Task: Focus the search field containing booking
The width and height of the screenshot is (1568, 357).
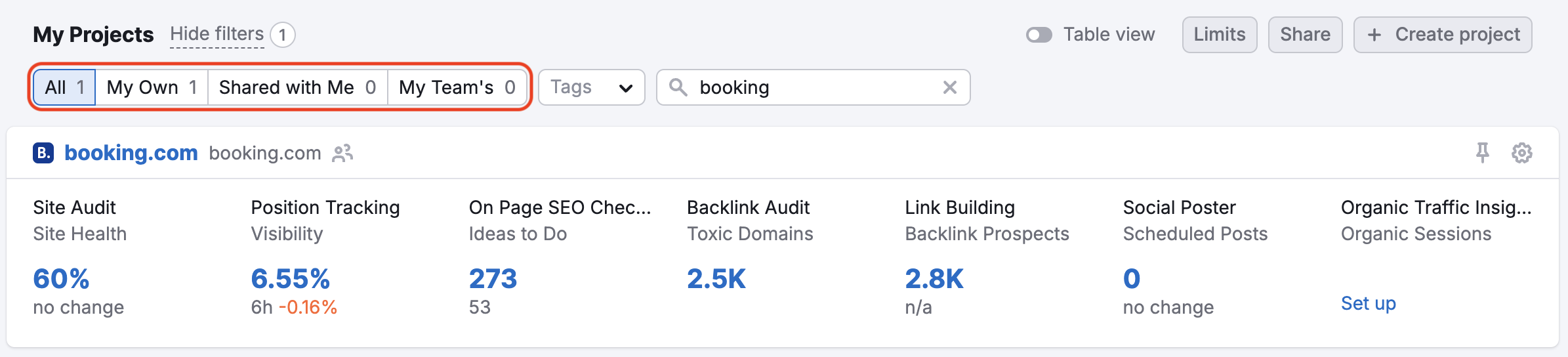Action: coord(814,87)
